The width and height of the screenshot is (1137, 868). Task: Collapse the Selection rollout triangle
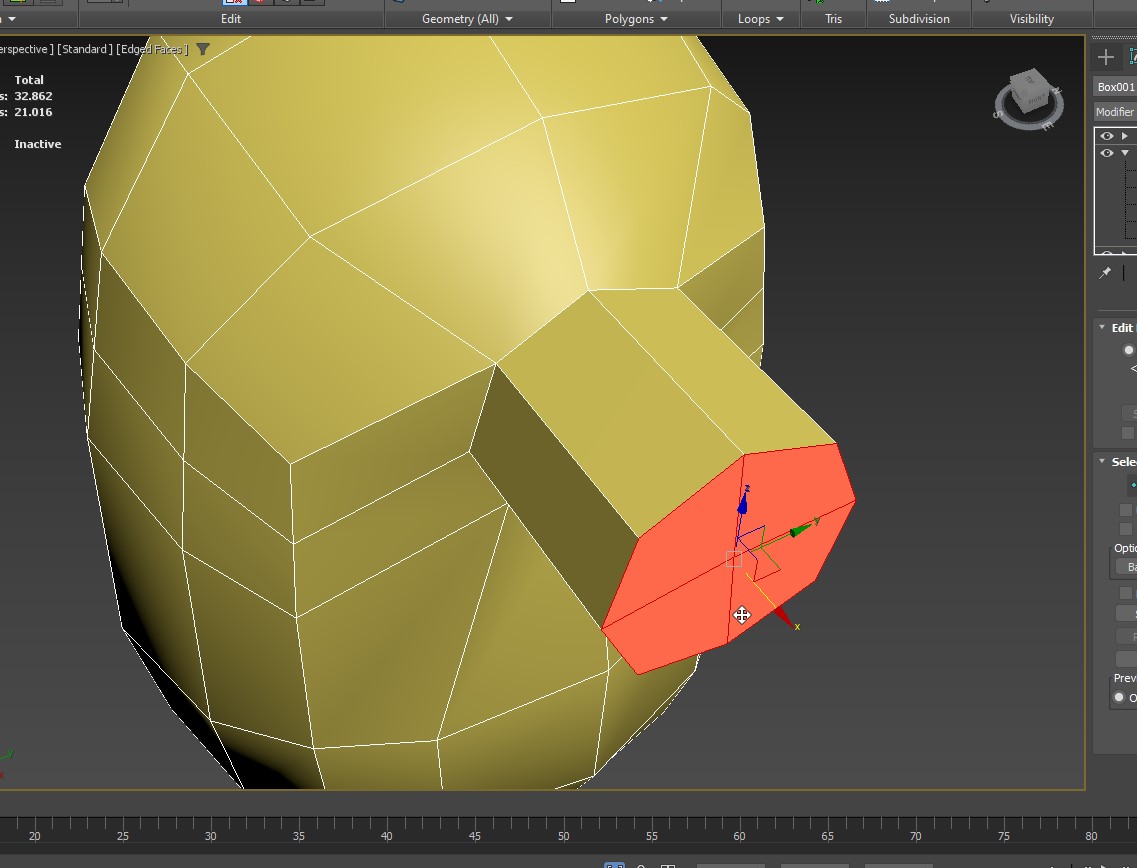tap(1102, 461)
